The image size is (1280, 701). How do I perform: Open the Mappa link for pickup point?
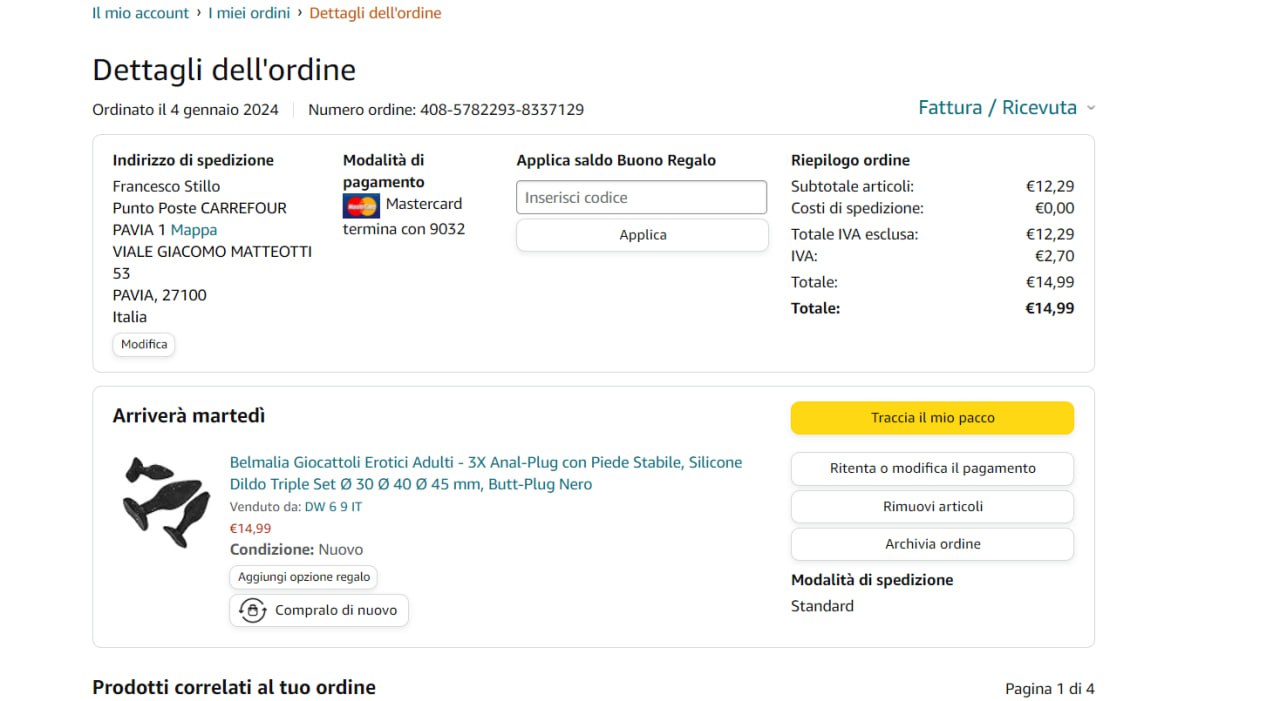click(x=194, y=230)
